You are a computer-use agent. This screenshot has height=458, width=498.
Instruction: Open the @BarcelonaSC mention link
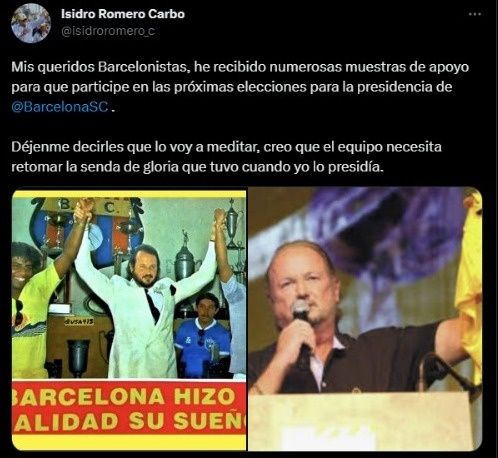(x=60, y=107)
